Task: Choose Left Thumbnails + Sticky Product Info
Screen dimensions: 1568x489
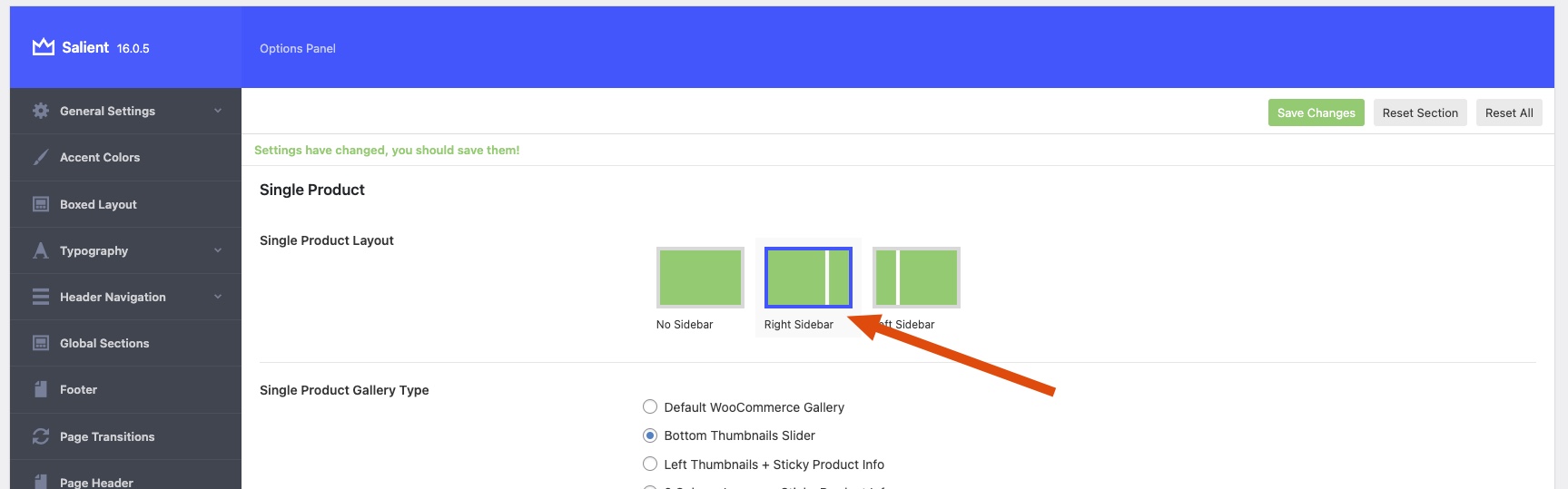Action: click(x=650, y=465)
